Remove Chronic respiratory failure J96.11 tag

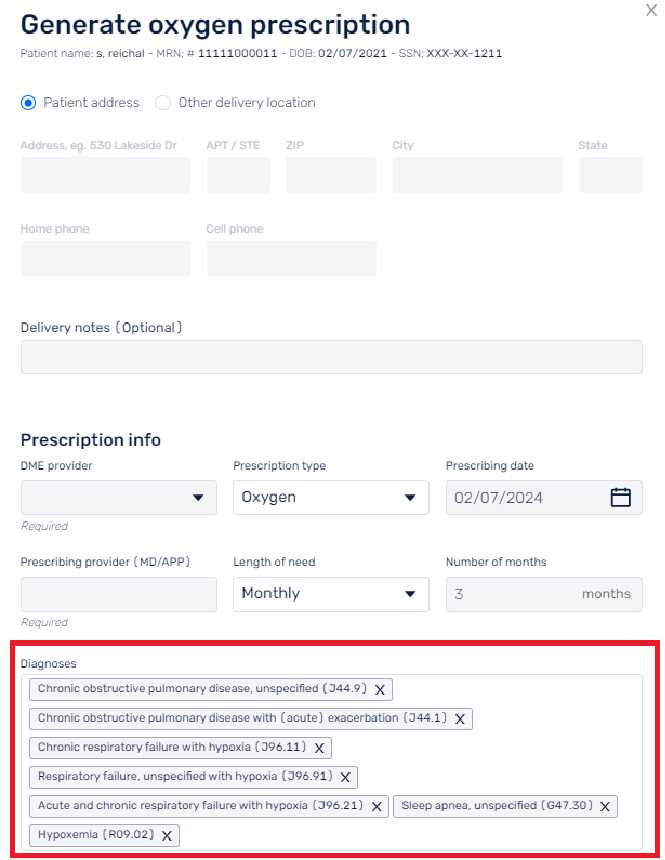click(319, 748)
